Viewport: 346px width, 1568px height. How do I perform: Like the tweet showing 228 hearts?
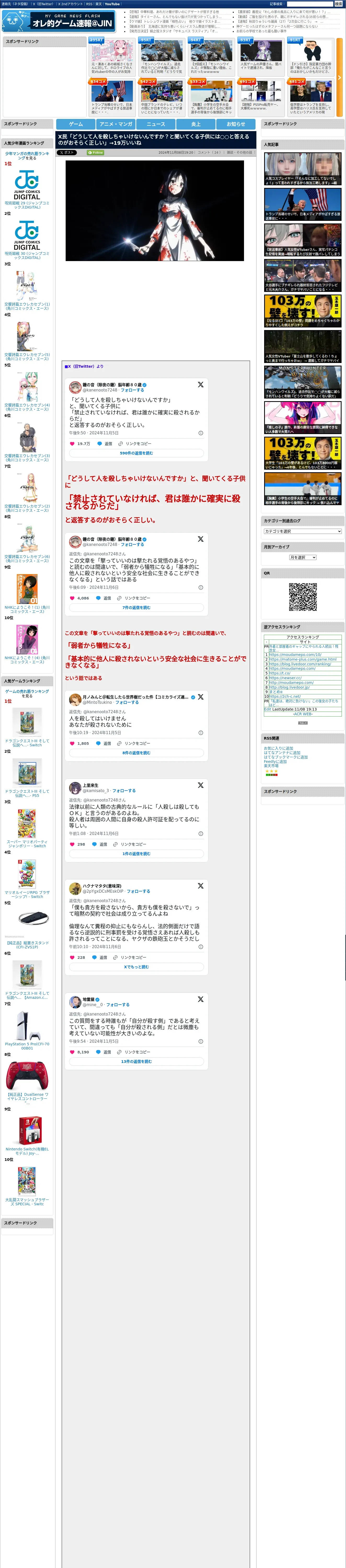[x=72, y=958]
